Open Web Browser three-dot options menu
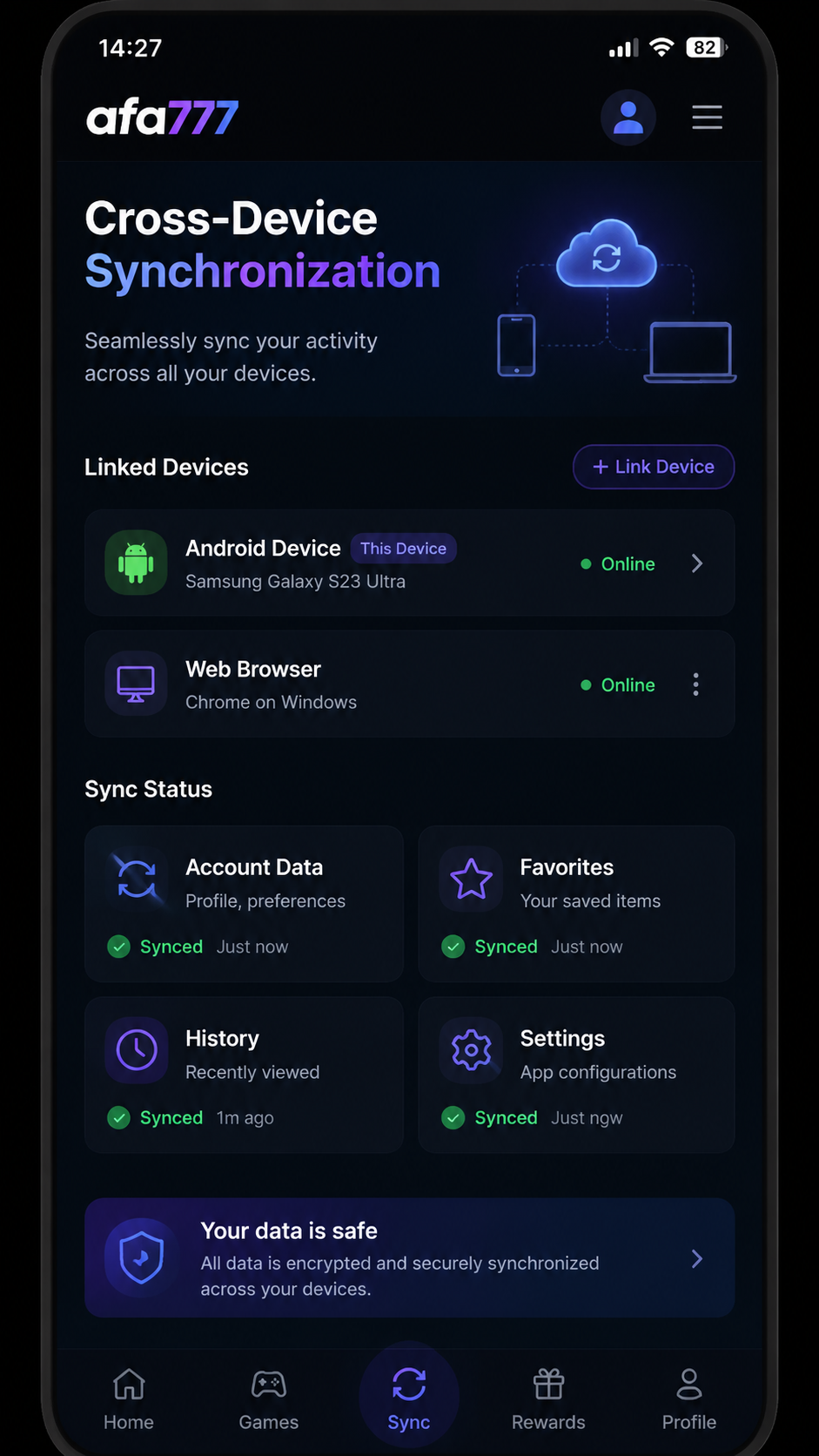819x1456 pixels. coord(695,684)
